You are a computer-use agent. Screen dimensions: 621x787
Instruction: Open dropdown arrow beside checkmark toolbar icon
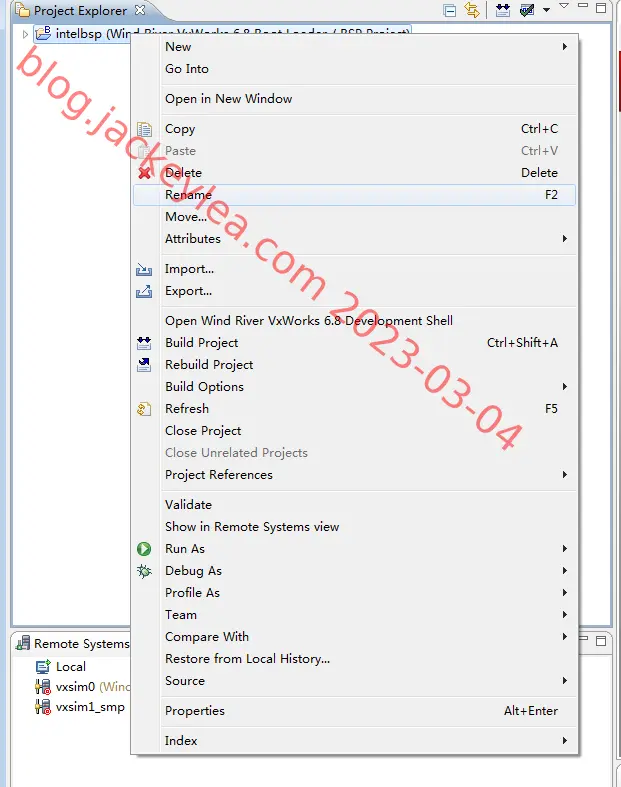(x=546, y=10)
